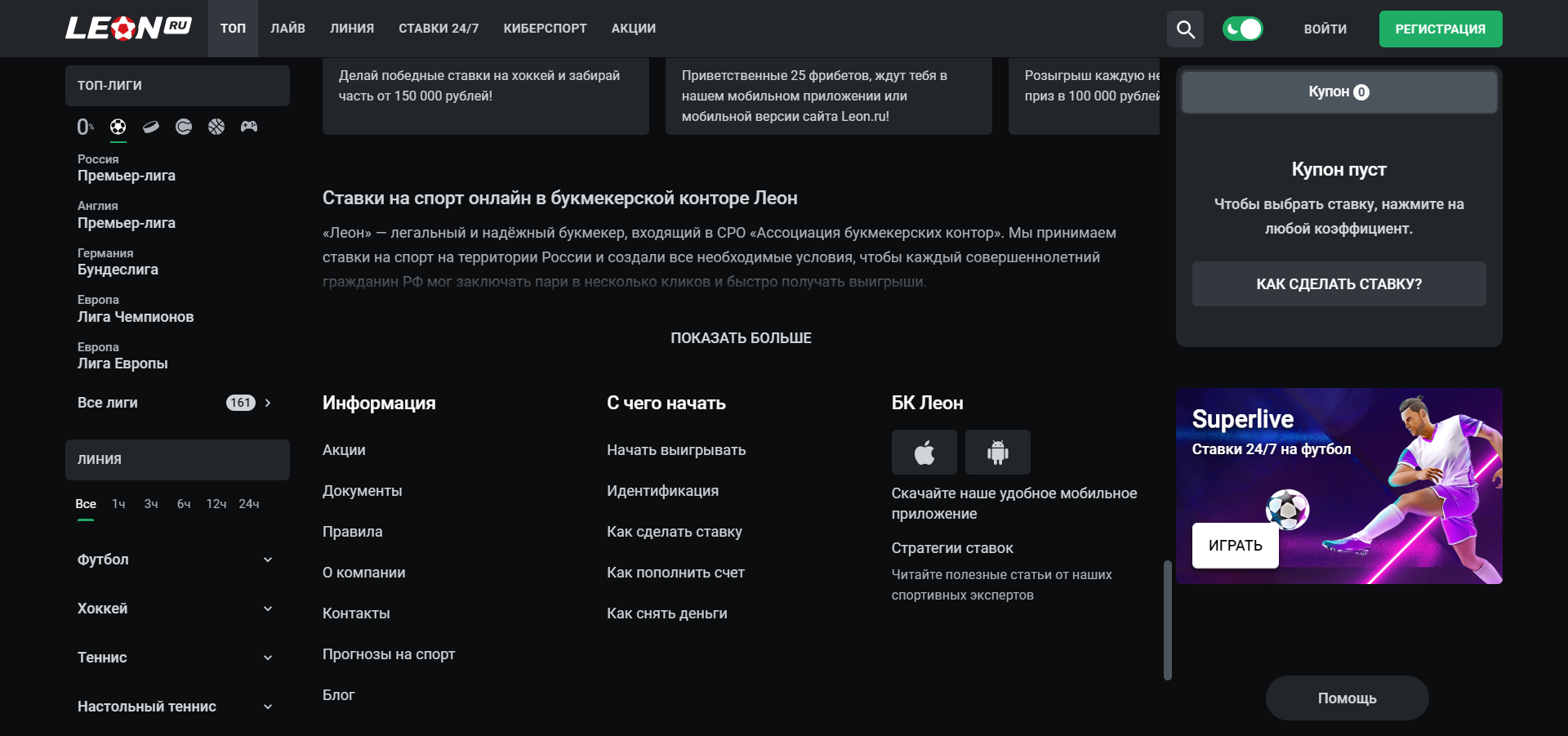Select the 1ч time filter
The width and height of the screenshot is (1568, 736).
click(118, 504)
